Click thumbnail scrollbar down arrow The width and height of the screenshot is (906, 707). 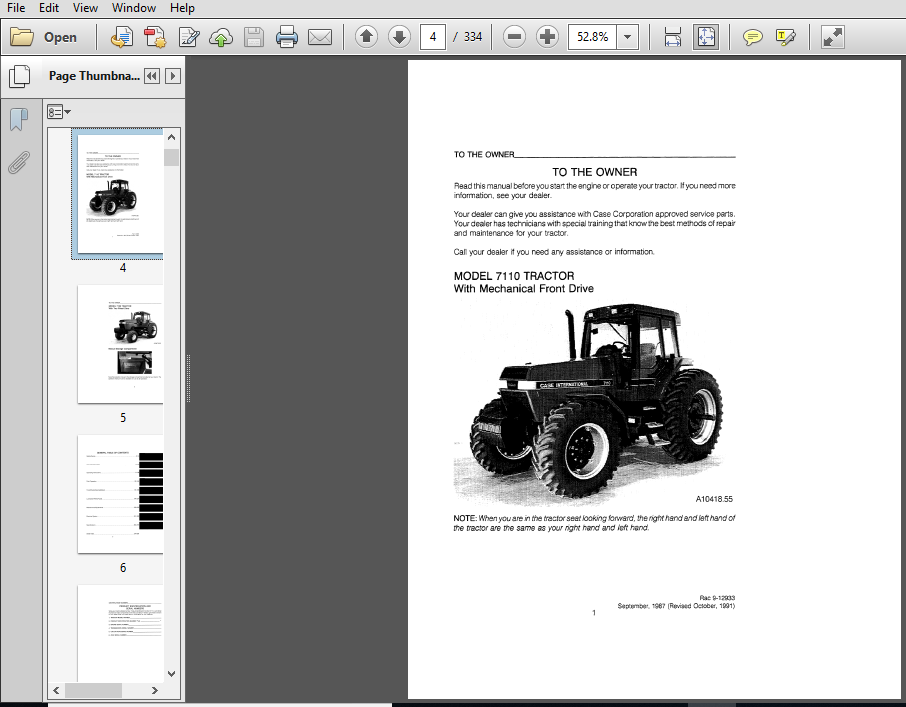click(172, 673)
